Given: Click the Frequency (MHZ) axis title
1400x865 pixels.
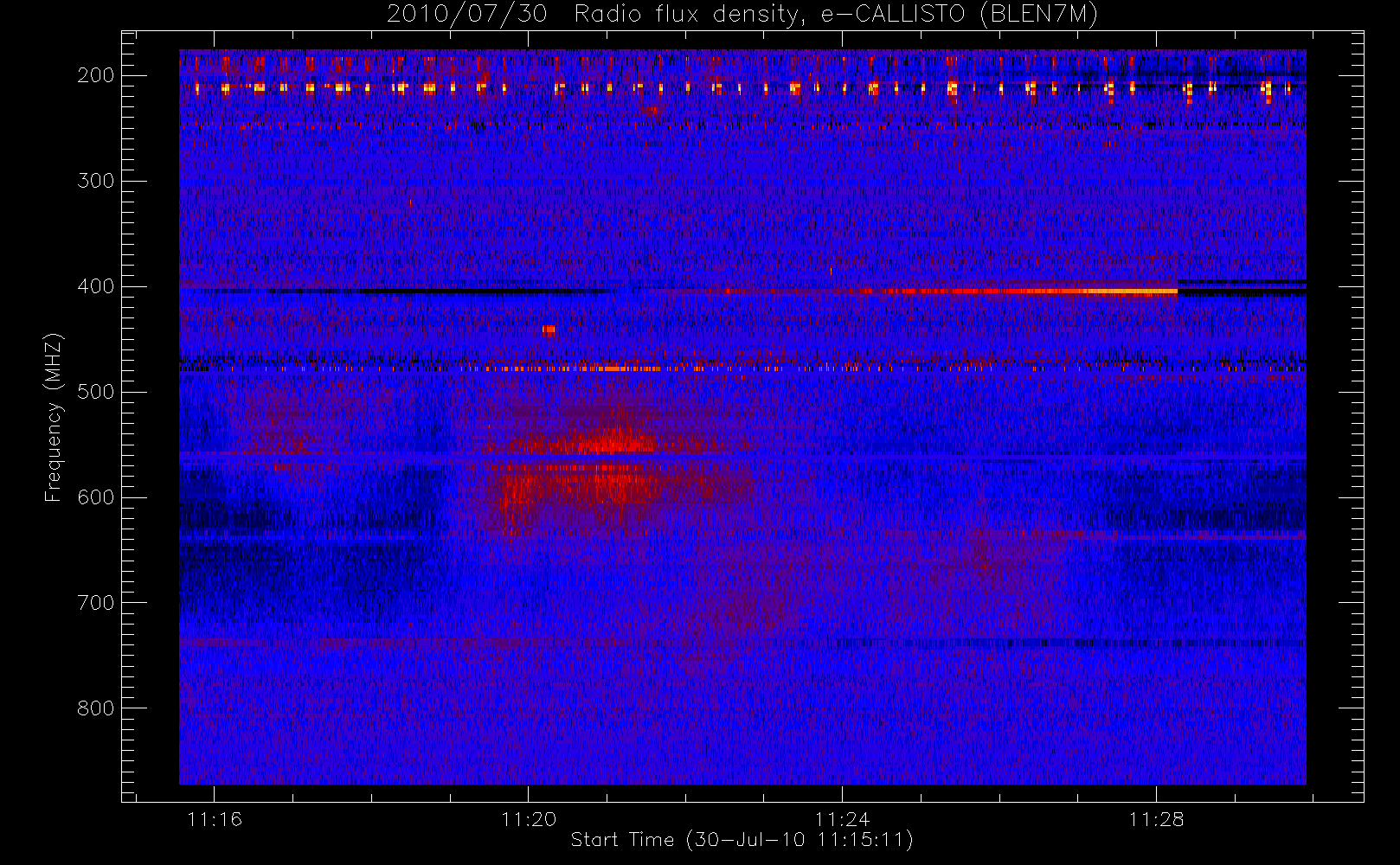Looking at the screenshot, I should point(54,417).
